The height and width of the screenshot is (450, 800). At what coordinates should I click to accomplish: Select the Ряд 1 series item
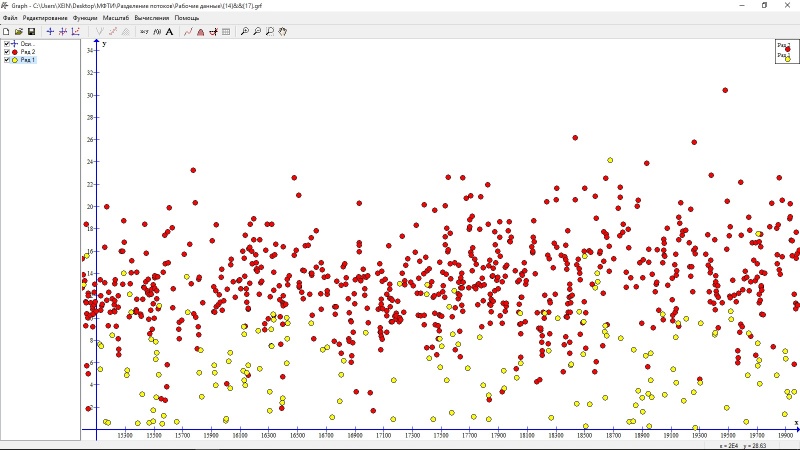[x=28, y=60]
